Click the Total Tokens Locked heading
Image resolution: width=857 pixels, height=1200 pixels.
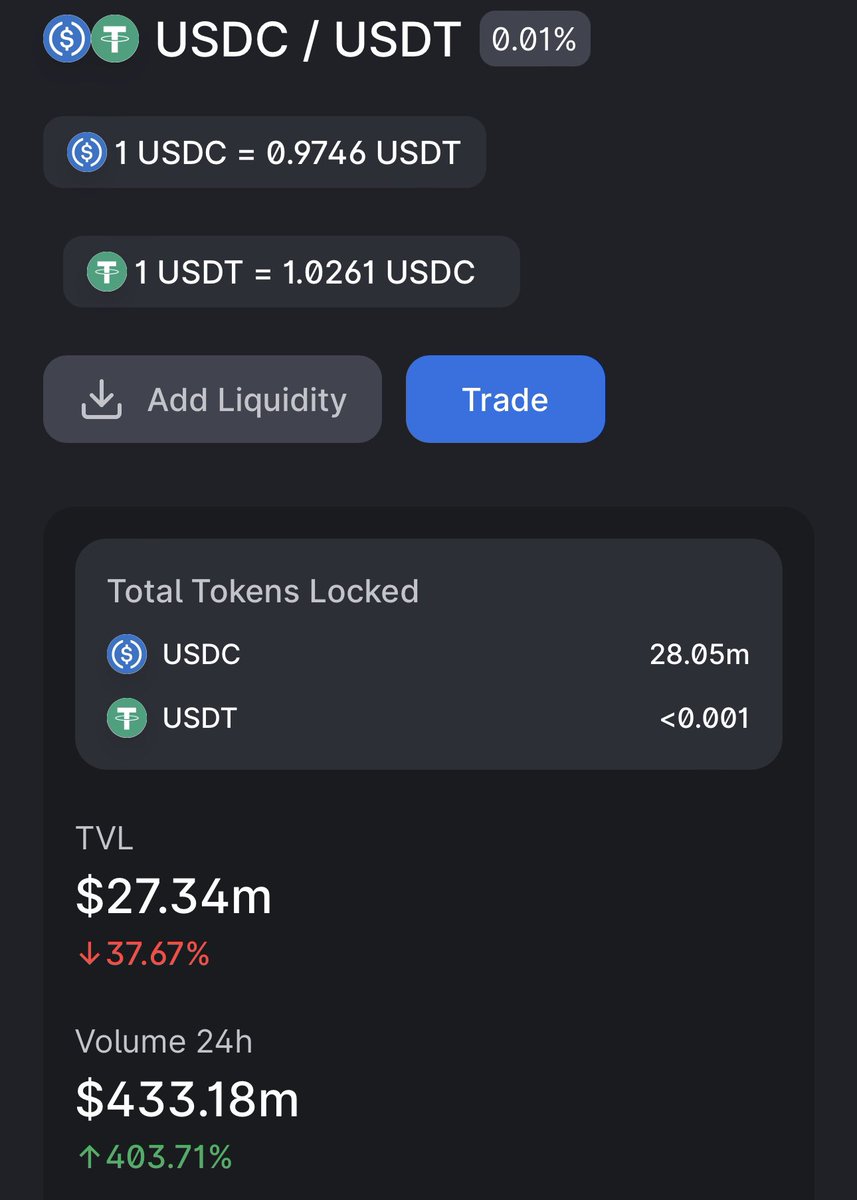(x=263, y=591)
